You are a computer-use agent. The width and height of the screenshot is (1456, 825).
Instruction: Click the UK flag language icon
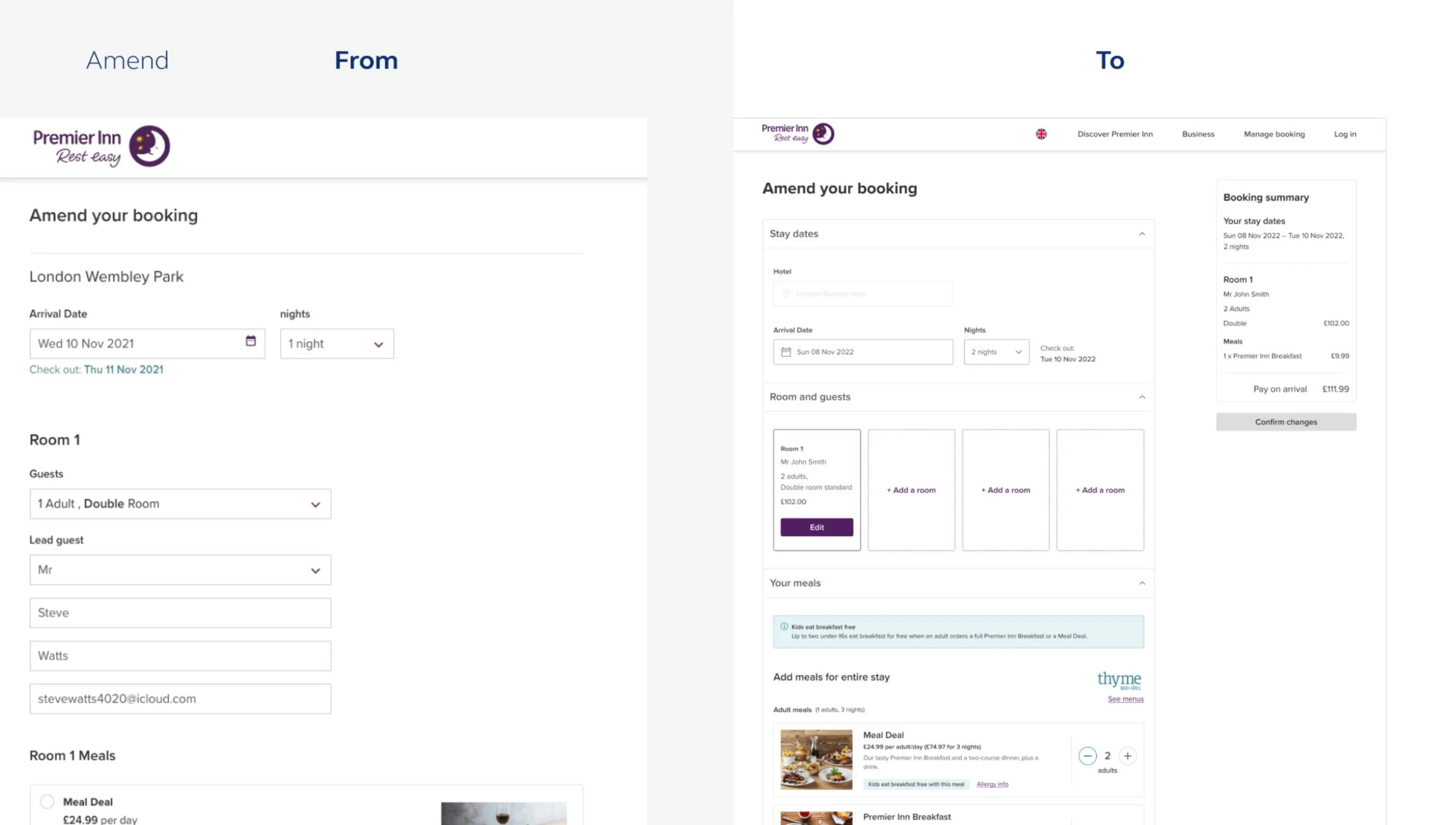[1042, 134]
